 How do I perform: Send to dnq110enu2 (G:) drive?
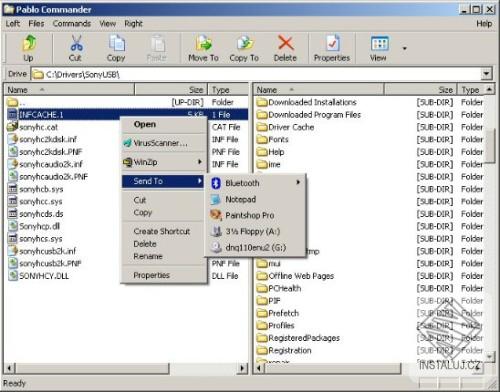coord(255,248)
